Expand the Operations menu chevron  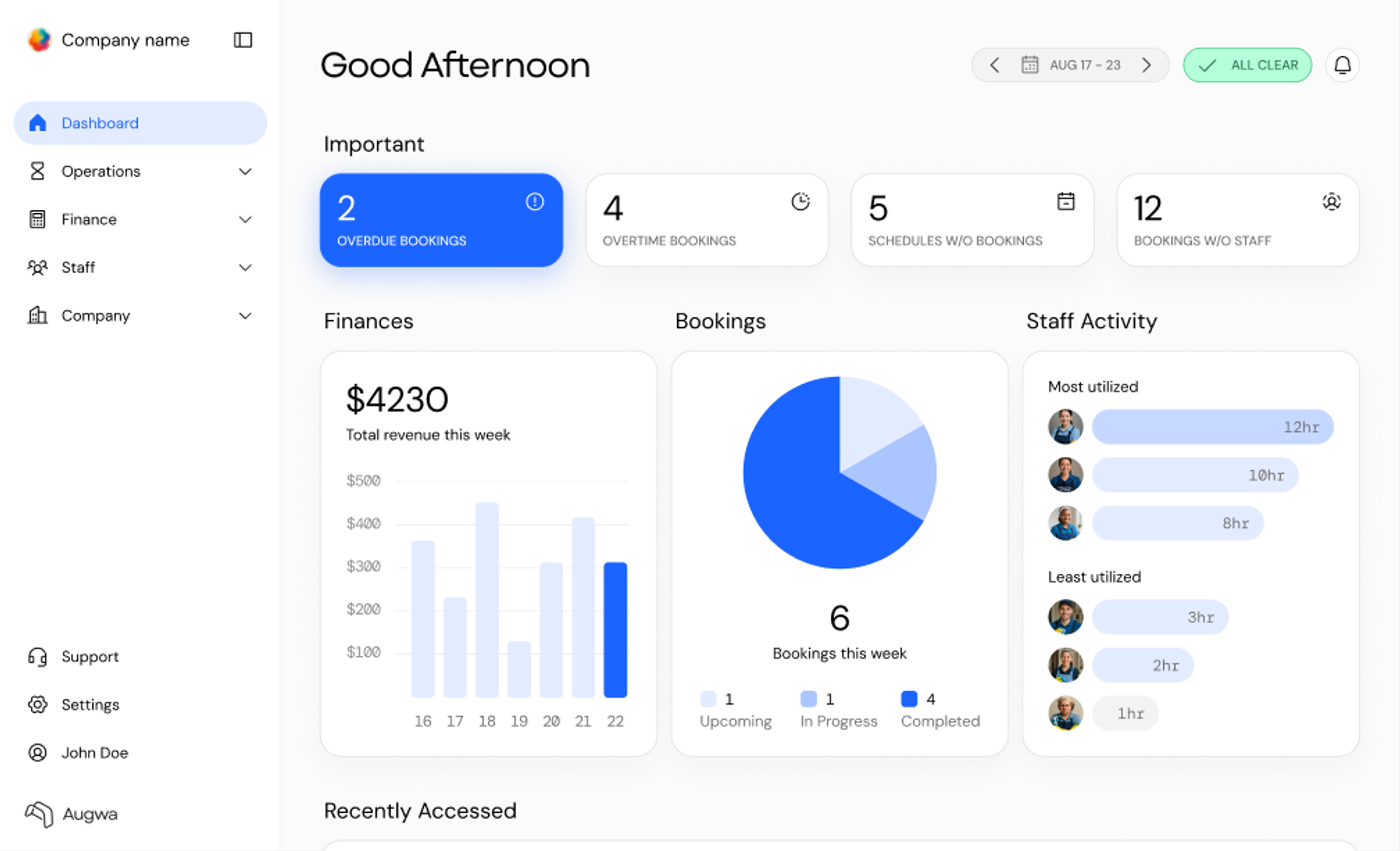(245, 171)
